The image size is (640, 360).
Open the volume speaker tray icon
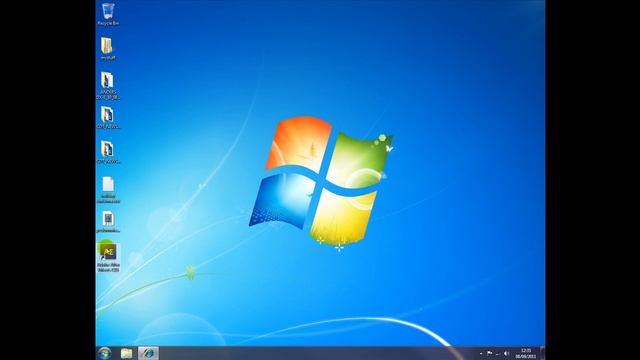(x=506, y=353)
